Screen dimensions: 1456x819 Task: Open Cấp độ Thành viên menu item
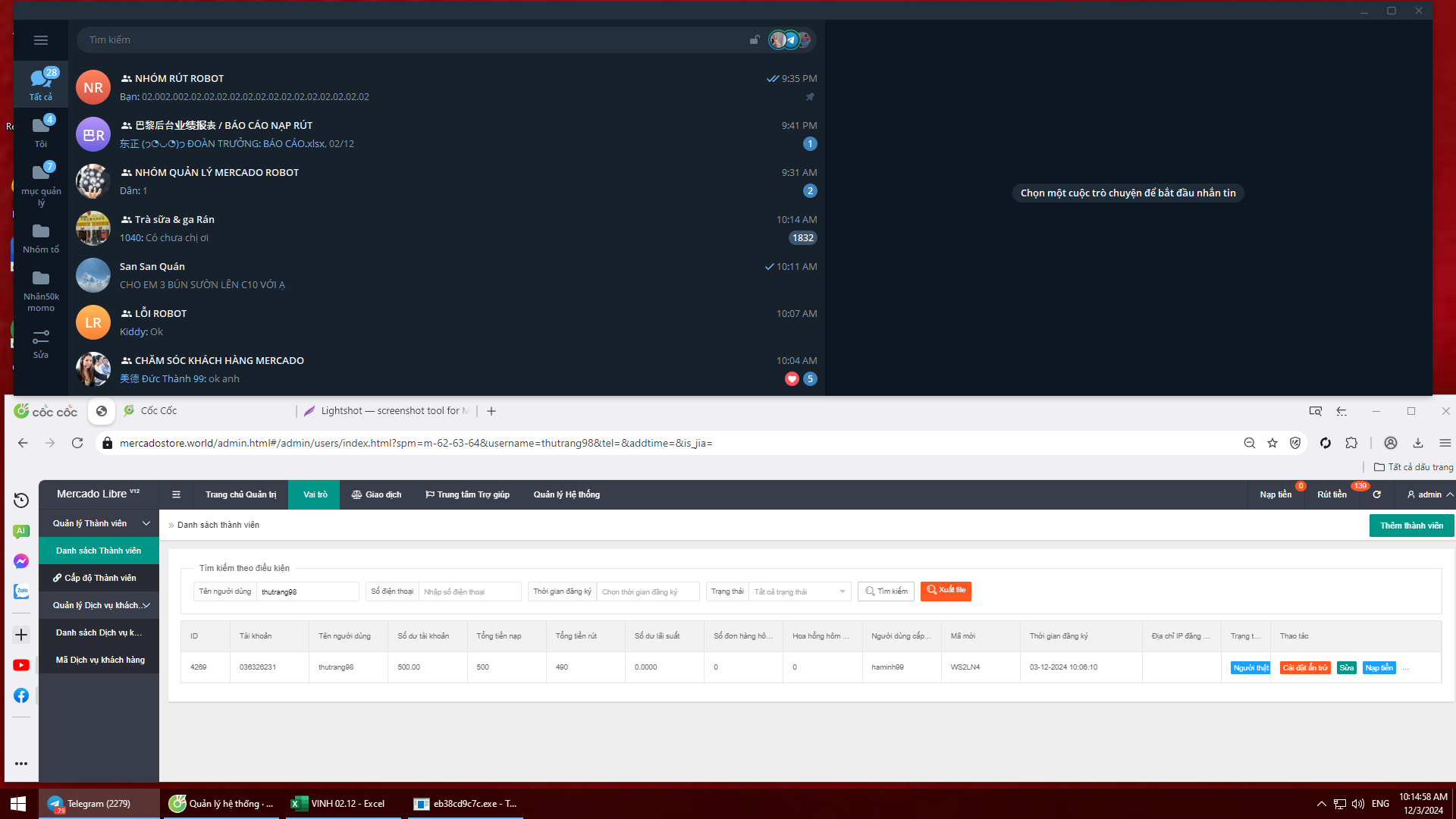99,578
